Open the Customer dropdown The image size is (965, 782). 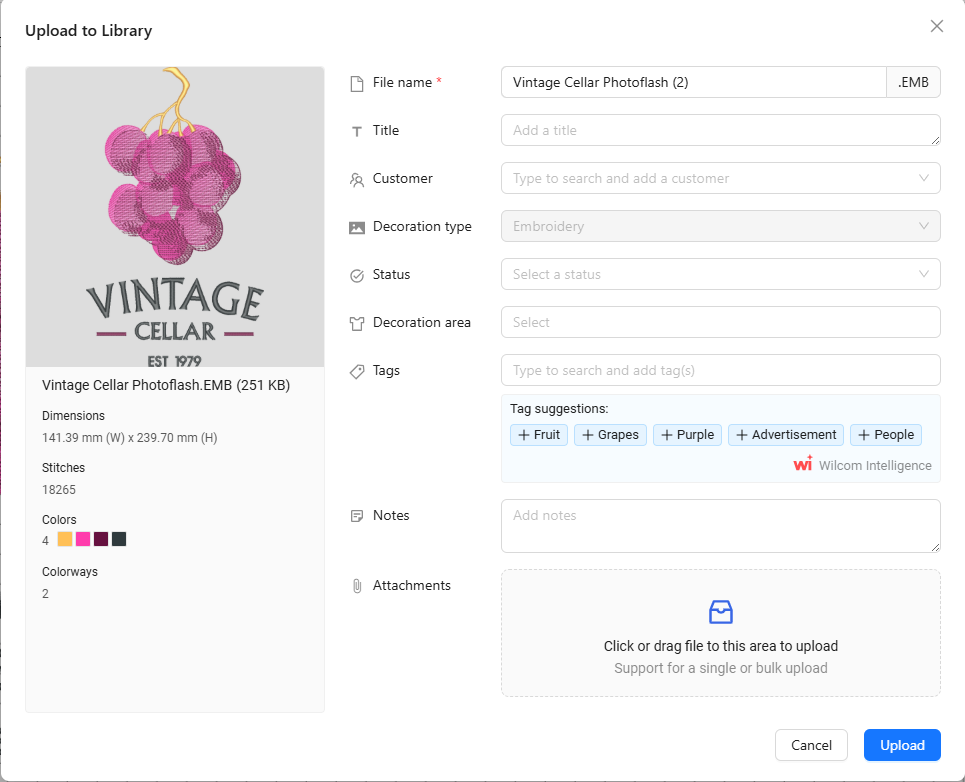click(720, 178)
